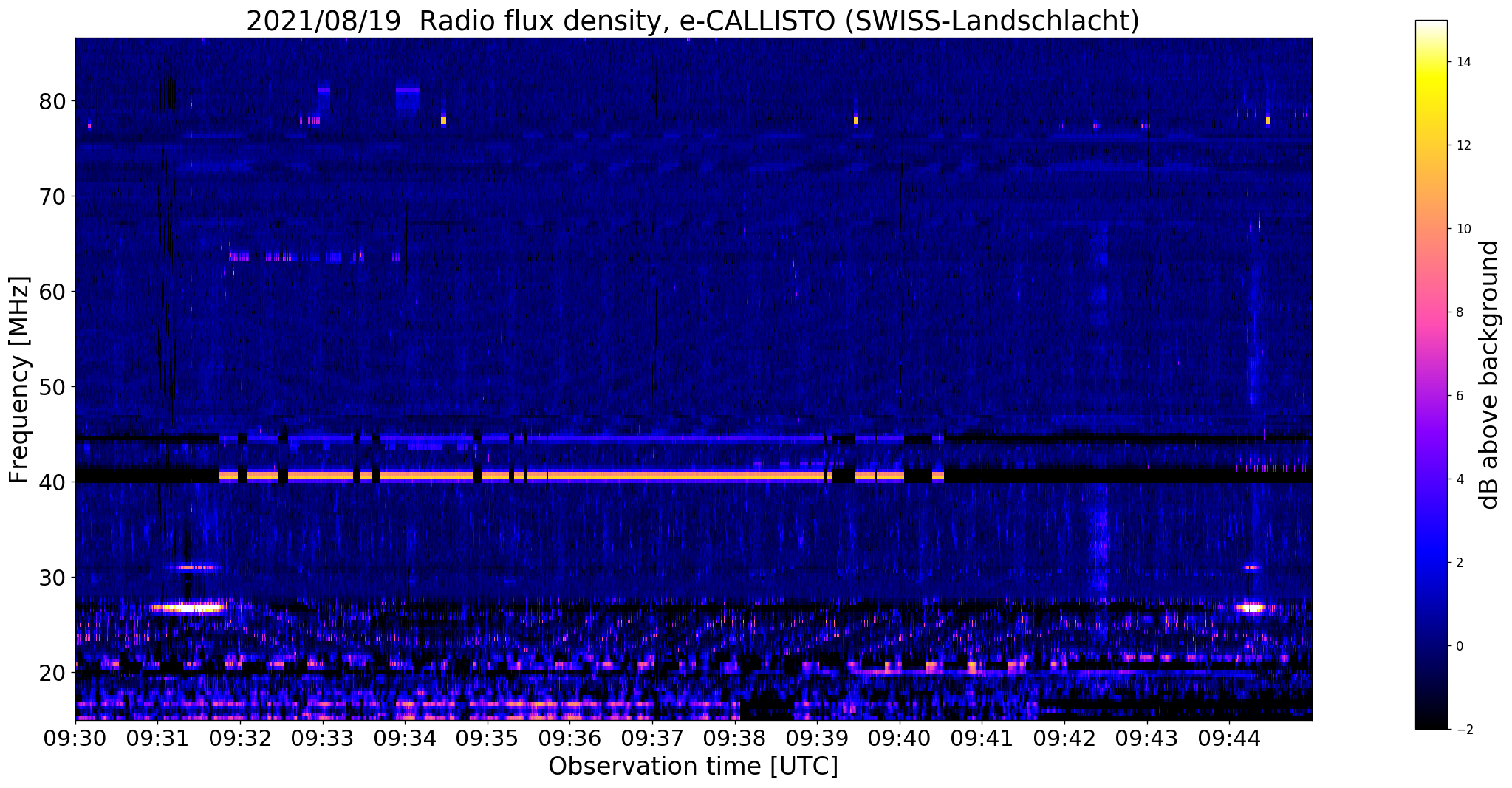Screen dimensions: 1512x788
Task: Click the colorbar gradient strip
Action: [x=1431, y=375]
